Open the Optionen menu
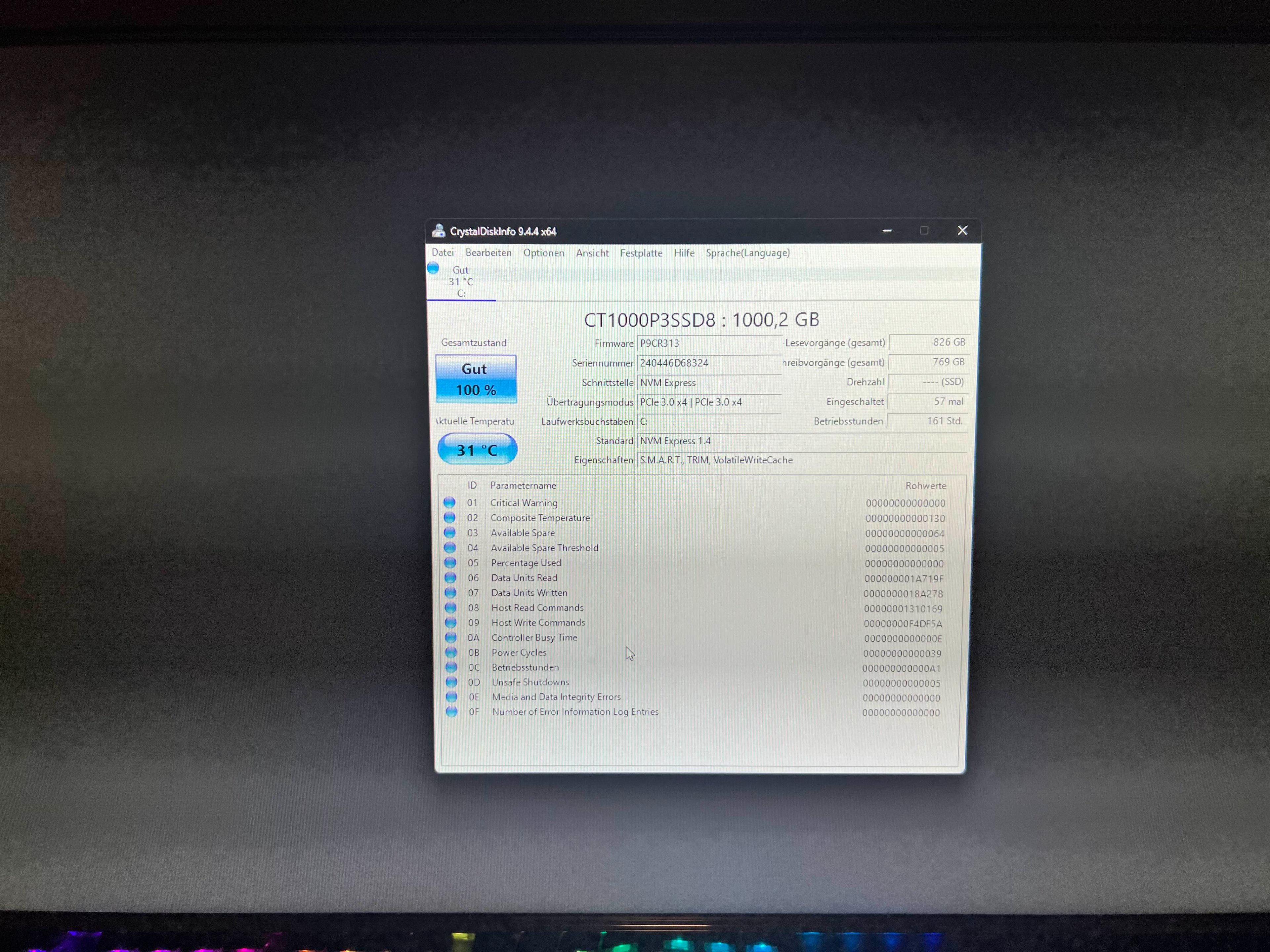The height and width of the screenshot is (952, 1270). pos(543,253)
